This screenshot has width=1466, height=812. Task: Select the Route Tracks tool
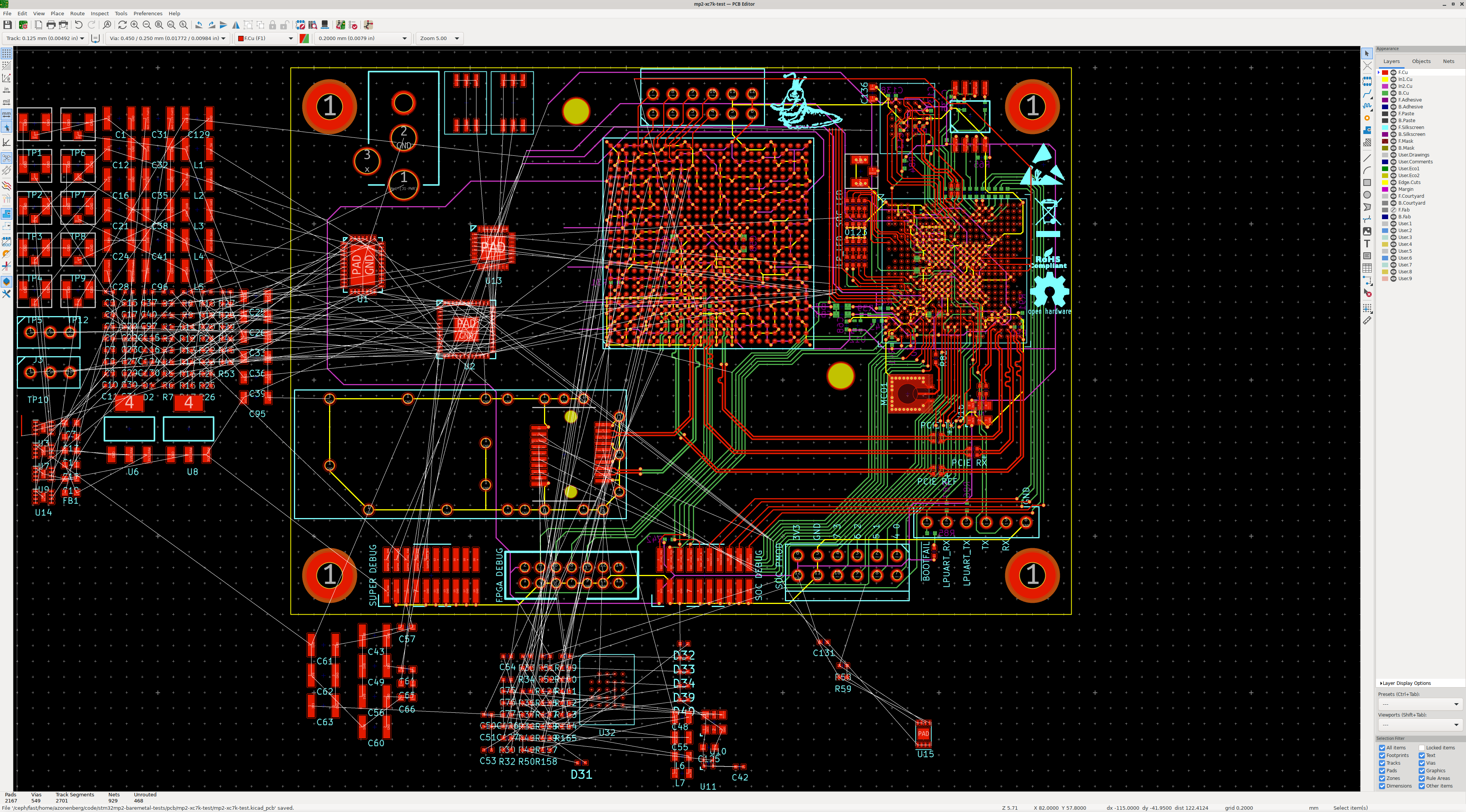coord(1367,93)
